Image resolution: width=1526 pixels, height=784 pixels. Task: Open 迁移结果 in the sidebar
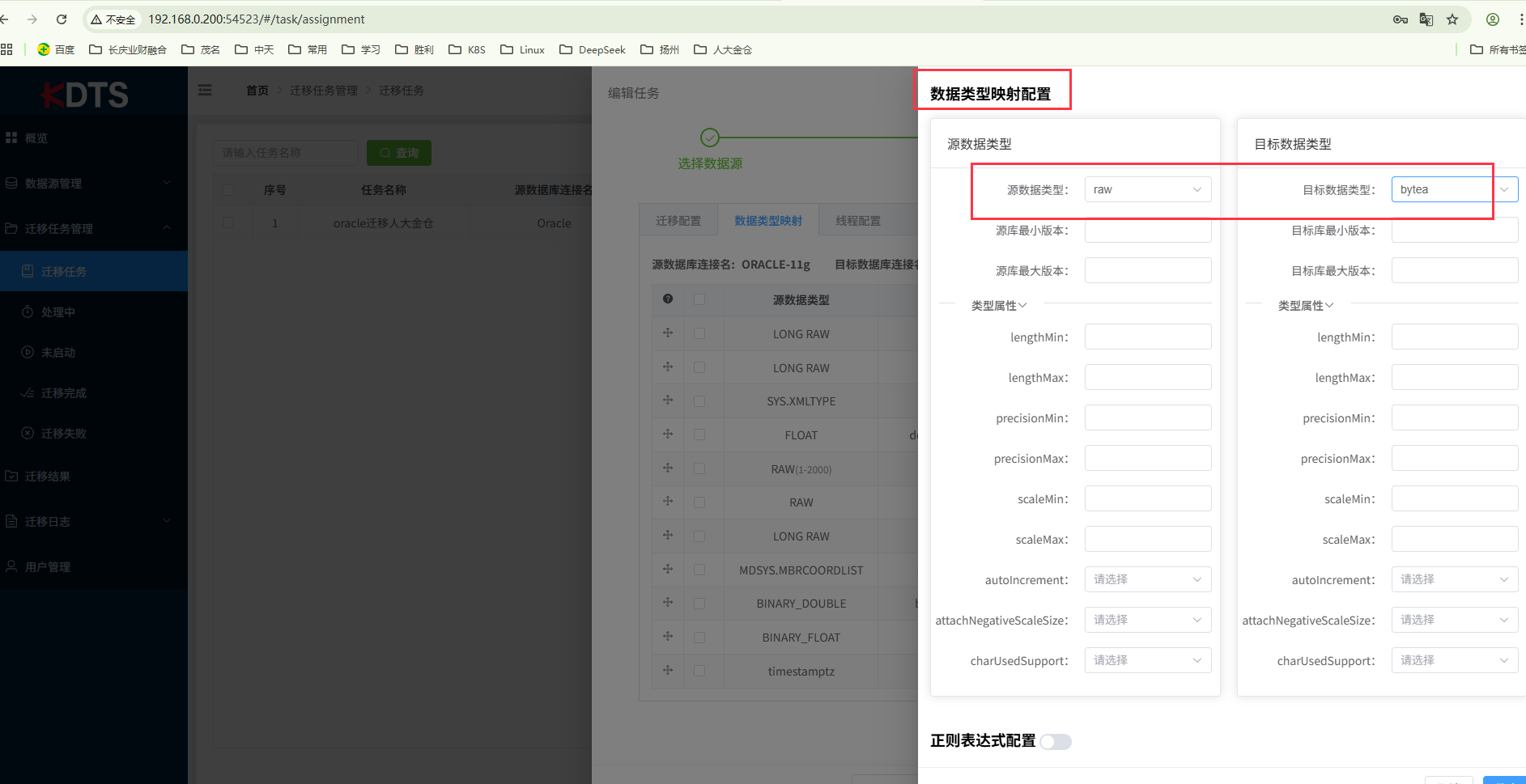click(94, 477)
